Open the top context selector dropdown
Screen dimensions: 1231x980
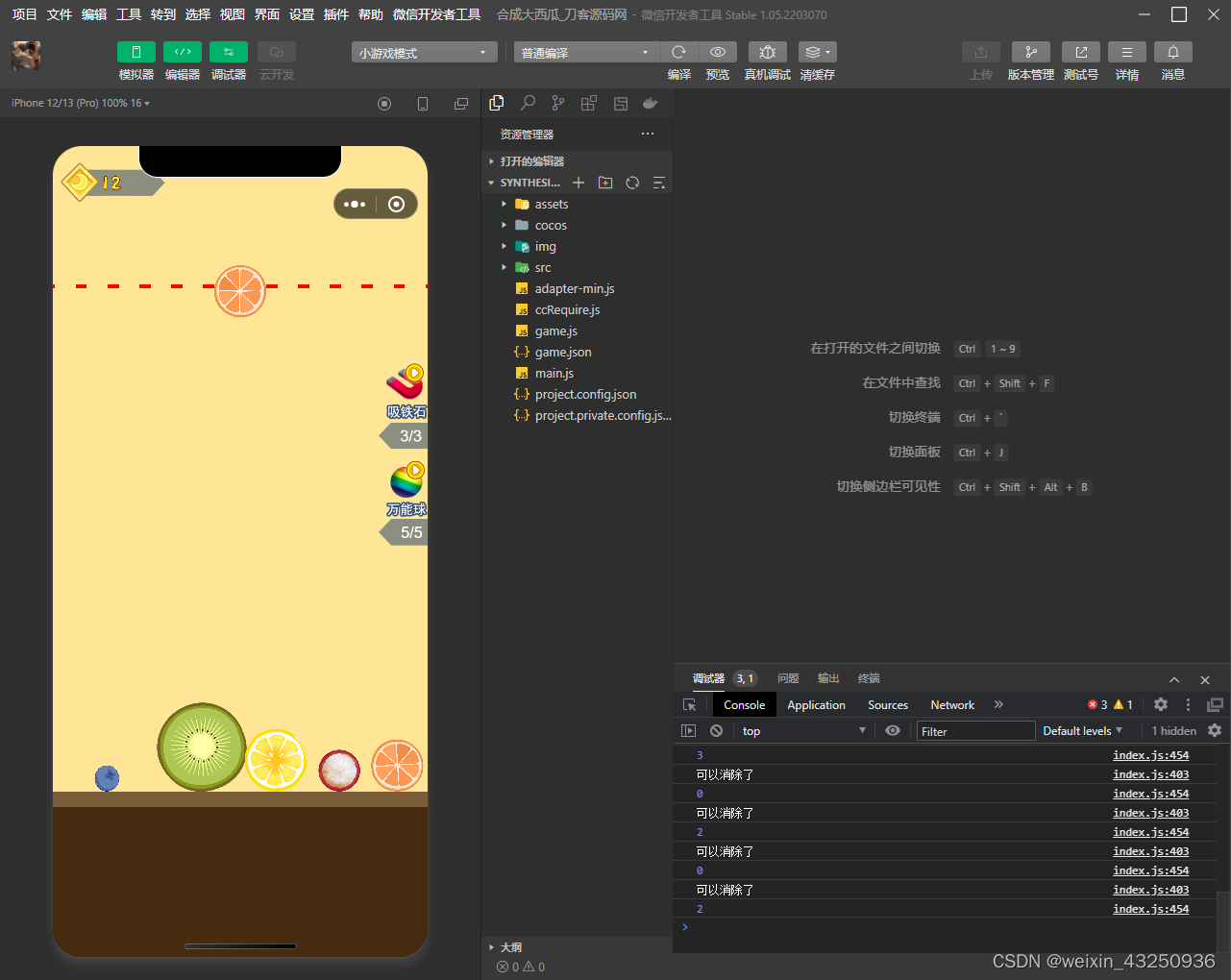[803, 731]
